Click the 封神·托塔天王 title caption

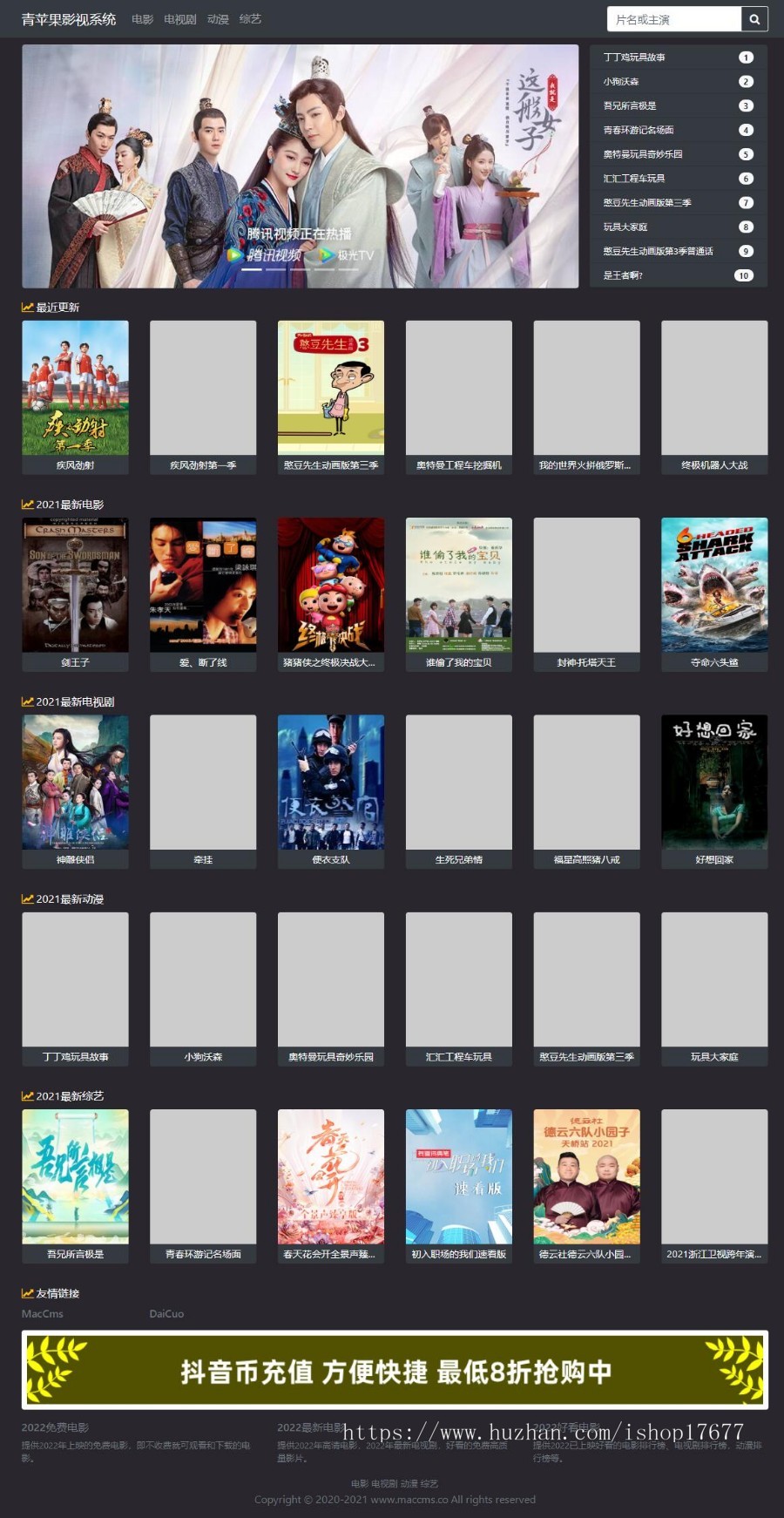pos(586,662)
